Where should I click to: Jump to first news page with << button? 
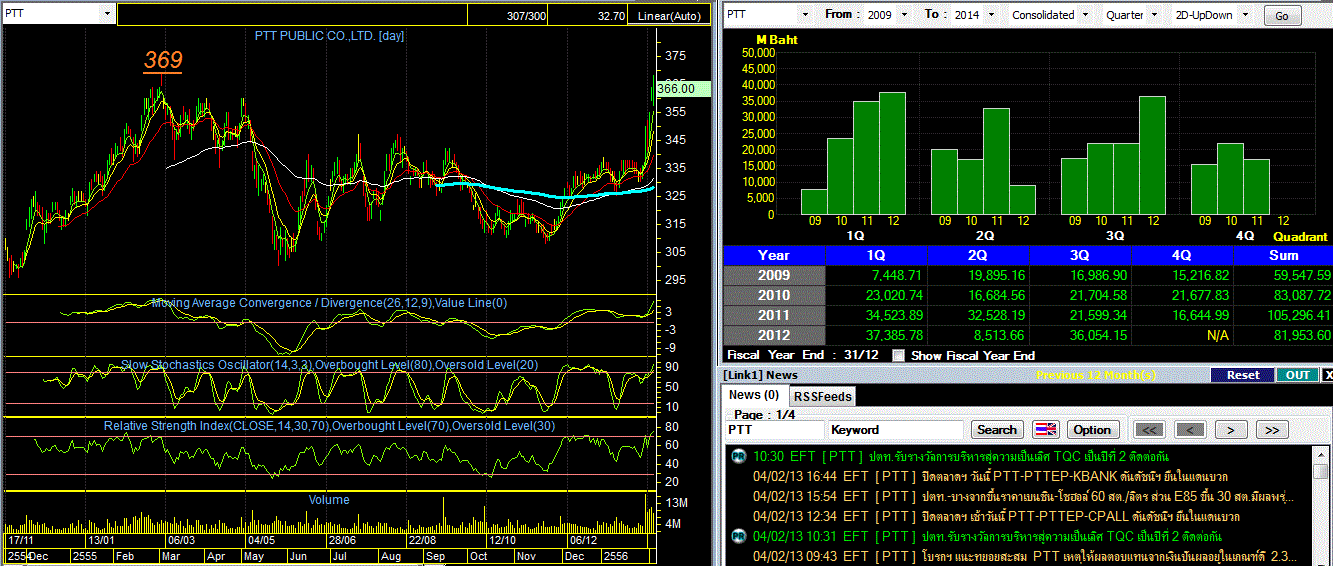click(1151, 430)
